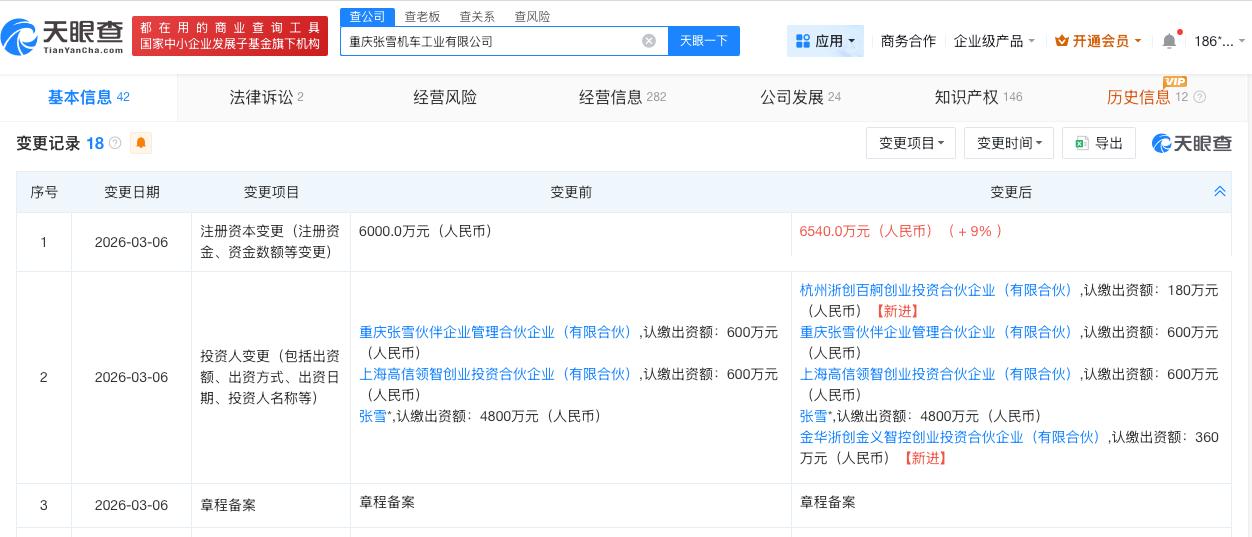Switch to the 知识产权 tab
This screenshot has width=1252, height=537.
(x=978, y=97)
